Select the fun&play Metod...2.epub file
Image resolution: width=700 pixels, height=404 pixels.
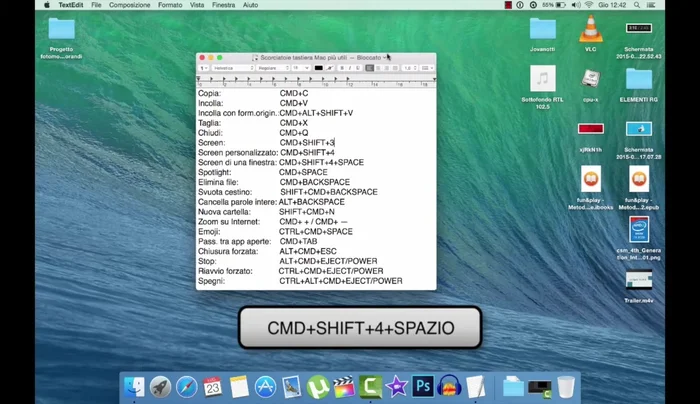[x=639, y=179]
